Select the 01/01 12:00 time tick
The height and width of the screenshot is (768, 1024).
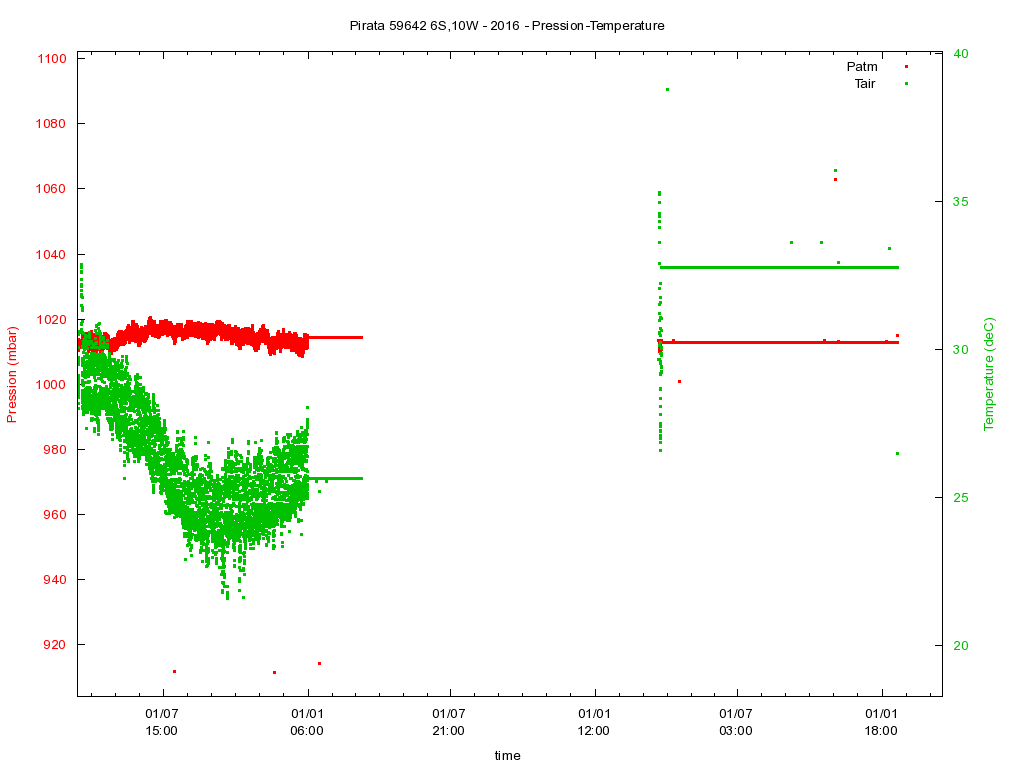tap(594, 722)
